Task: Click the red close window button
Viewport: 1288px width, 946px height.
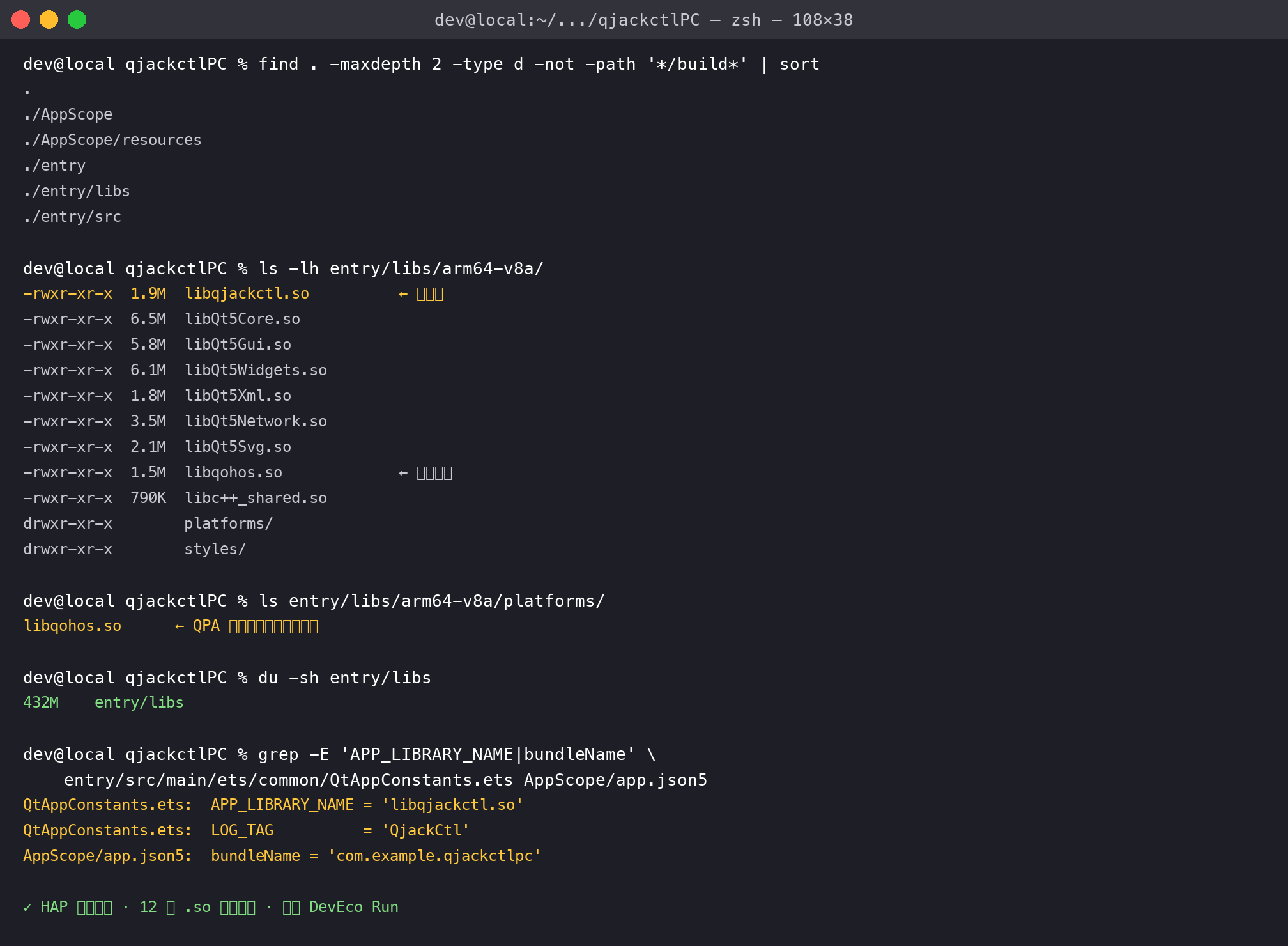Action: click(x=21, y=20)
